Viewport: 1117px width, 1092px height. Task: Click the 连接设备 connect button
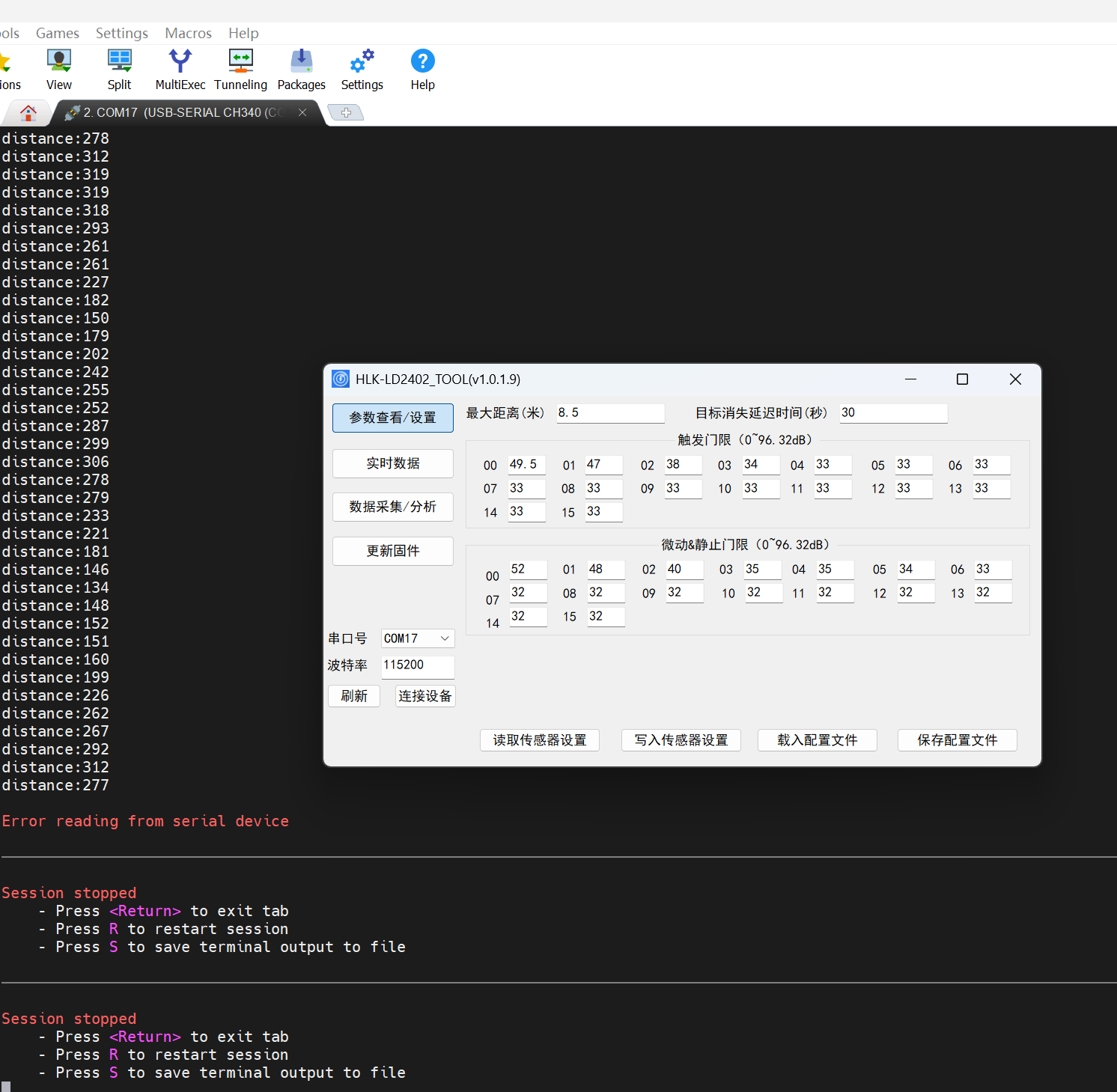click(x=425, y=696)
